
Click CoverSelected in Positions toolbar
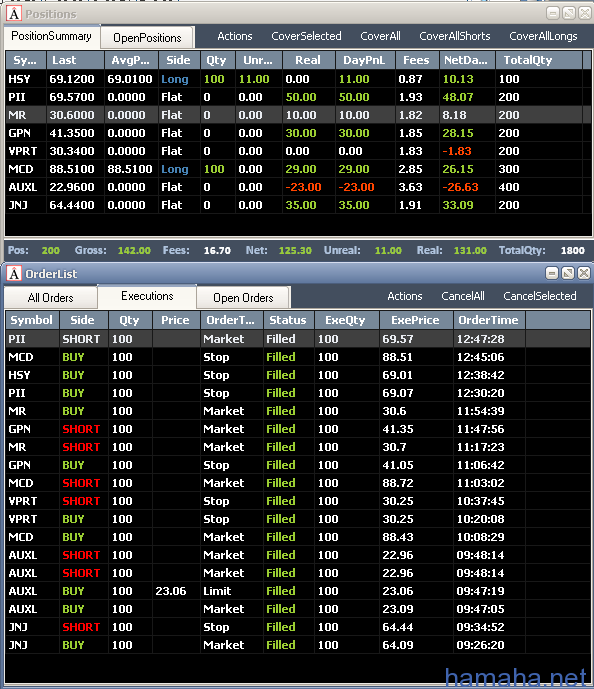pyautogui.click(x=306, y=36)
